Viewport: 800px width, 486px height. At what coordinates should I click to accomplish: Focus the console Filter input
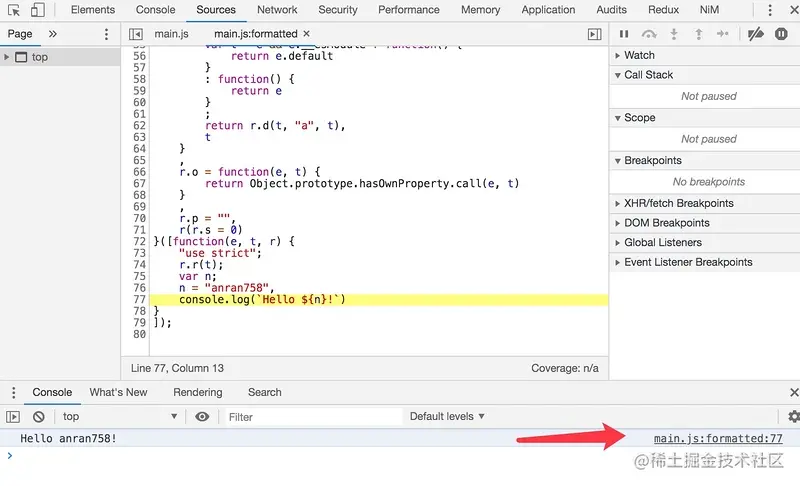(x=312, y=417)
